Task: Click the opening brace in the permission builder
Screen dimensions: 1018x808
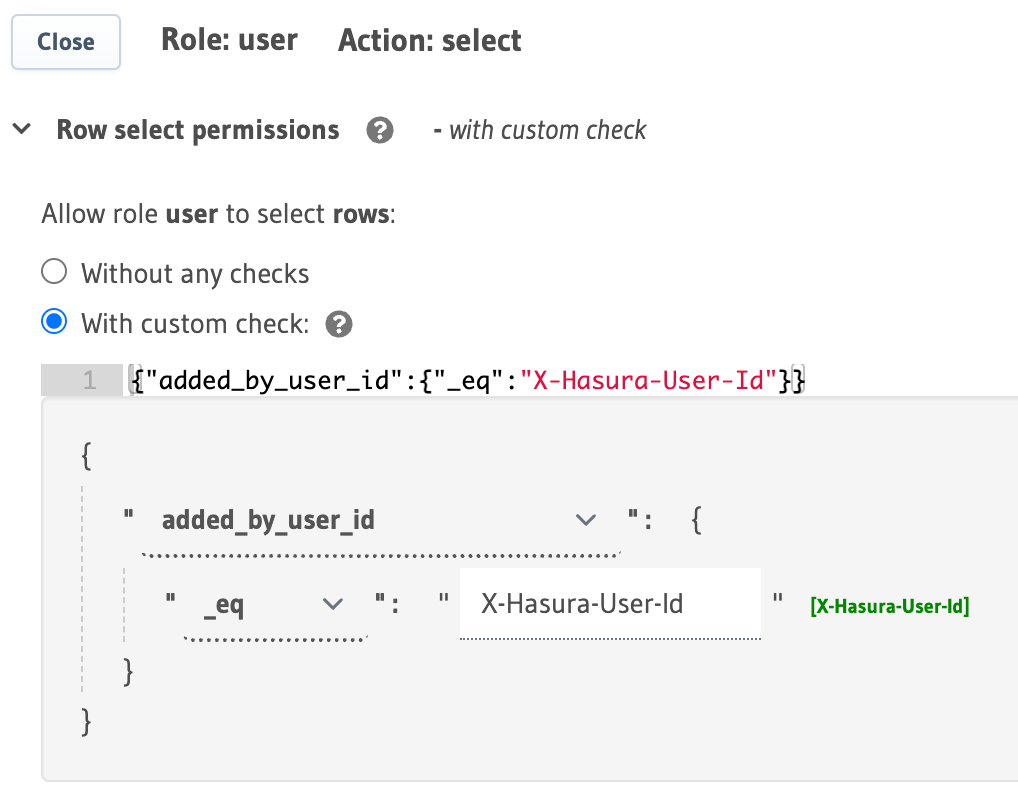Action: (86, 455)
